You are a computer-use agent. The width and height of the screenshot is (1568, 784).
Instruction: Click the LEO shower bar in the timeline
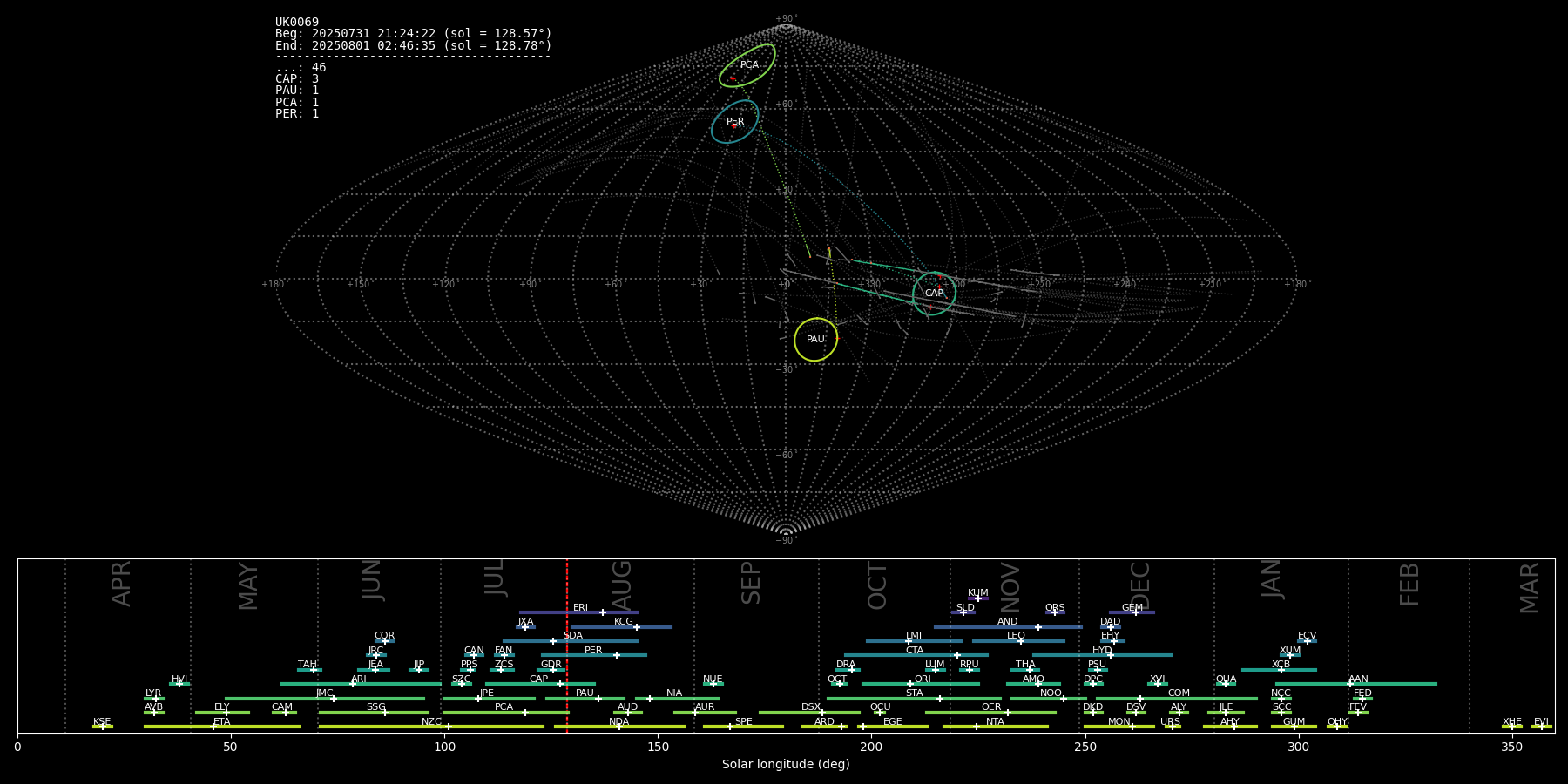click(1018, 641)
